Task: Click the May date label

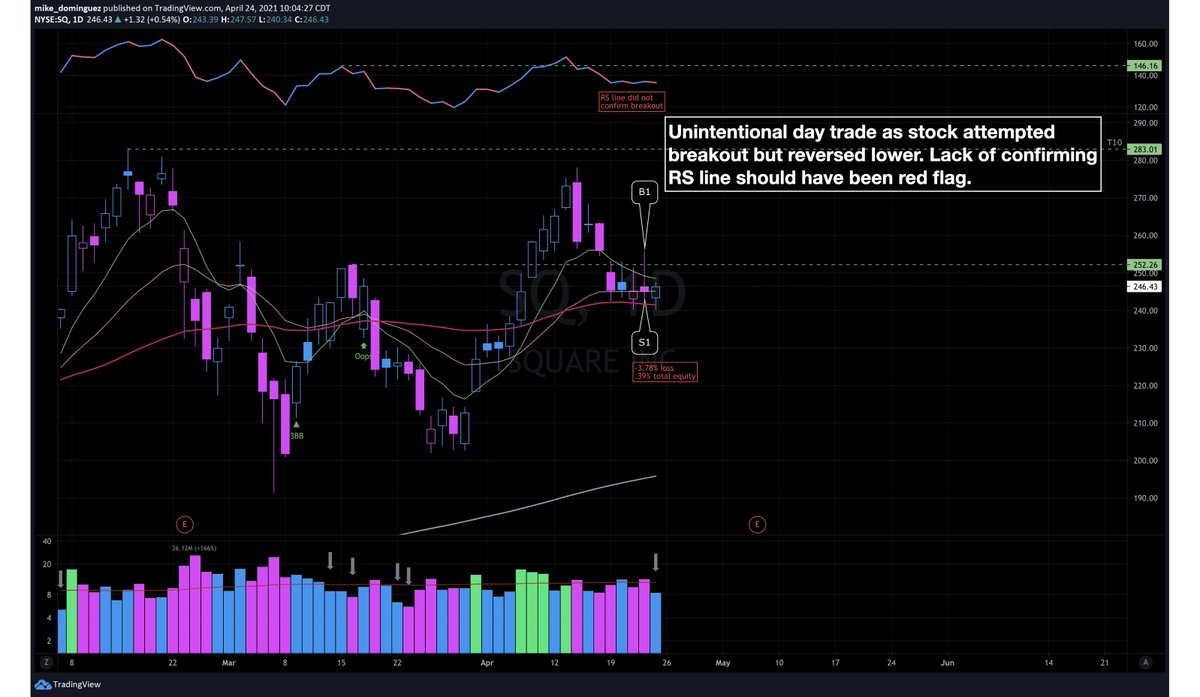Action: coord(724,663)
